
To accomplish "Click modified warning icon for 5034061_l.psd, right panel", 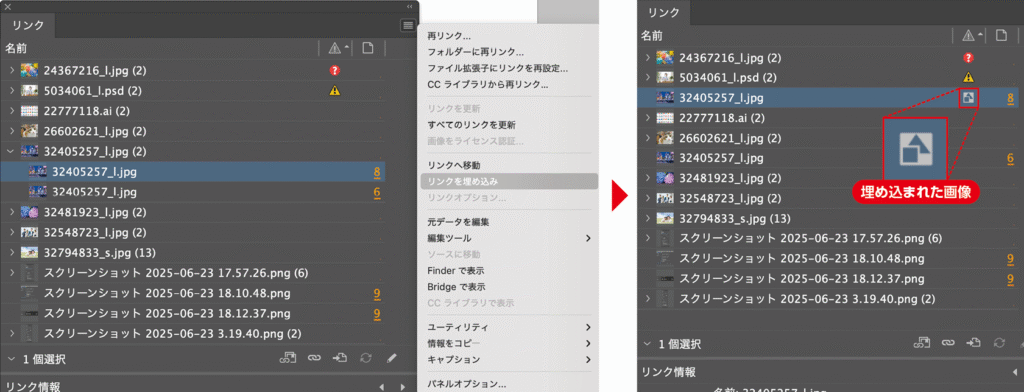I will point(968,78).
